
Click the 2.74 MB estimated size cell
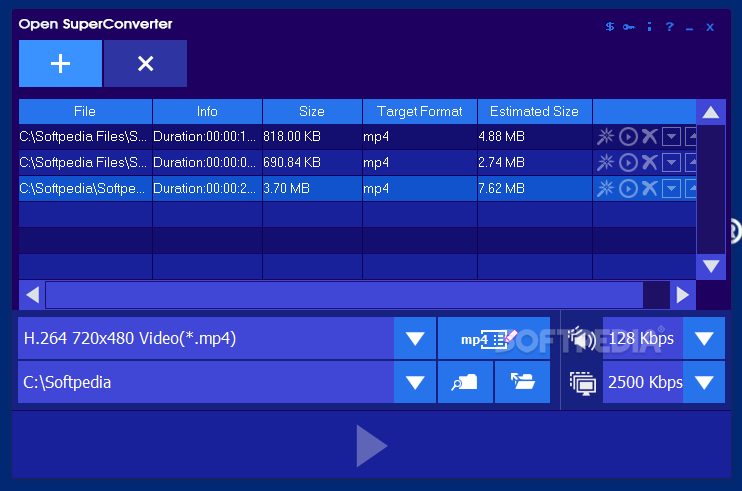pyautogui.click(x=535, y=163)
